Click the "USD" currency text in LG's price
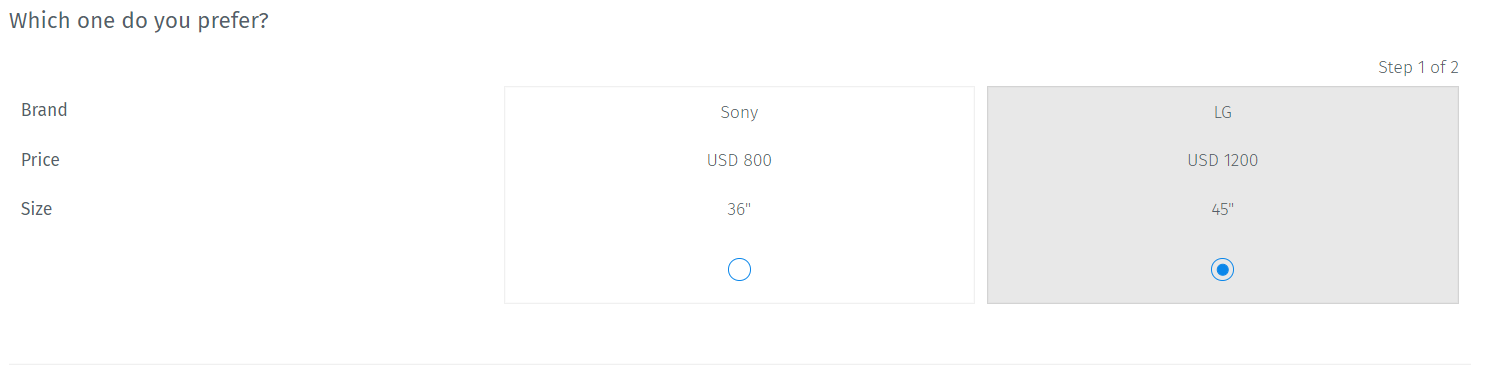 click(1202, 160)
